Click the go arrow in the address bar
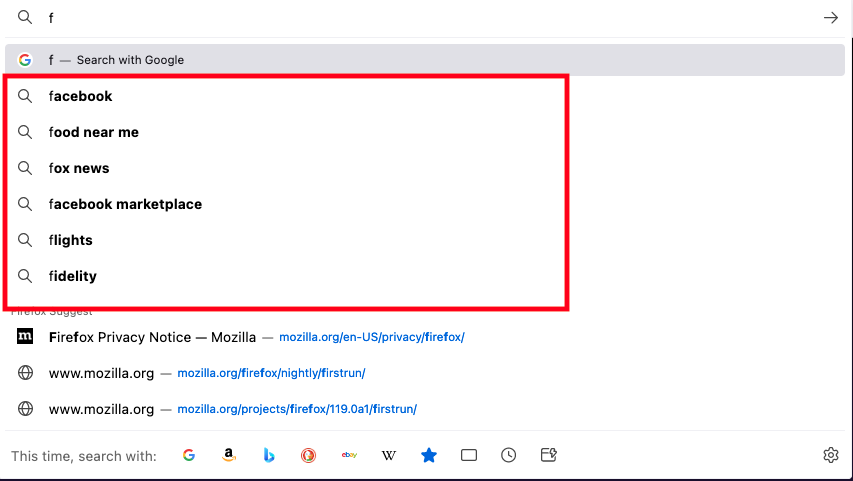 coord(830,18)
